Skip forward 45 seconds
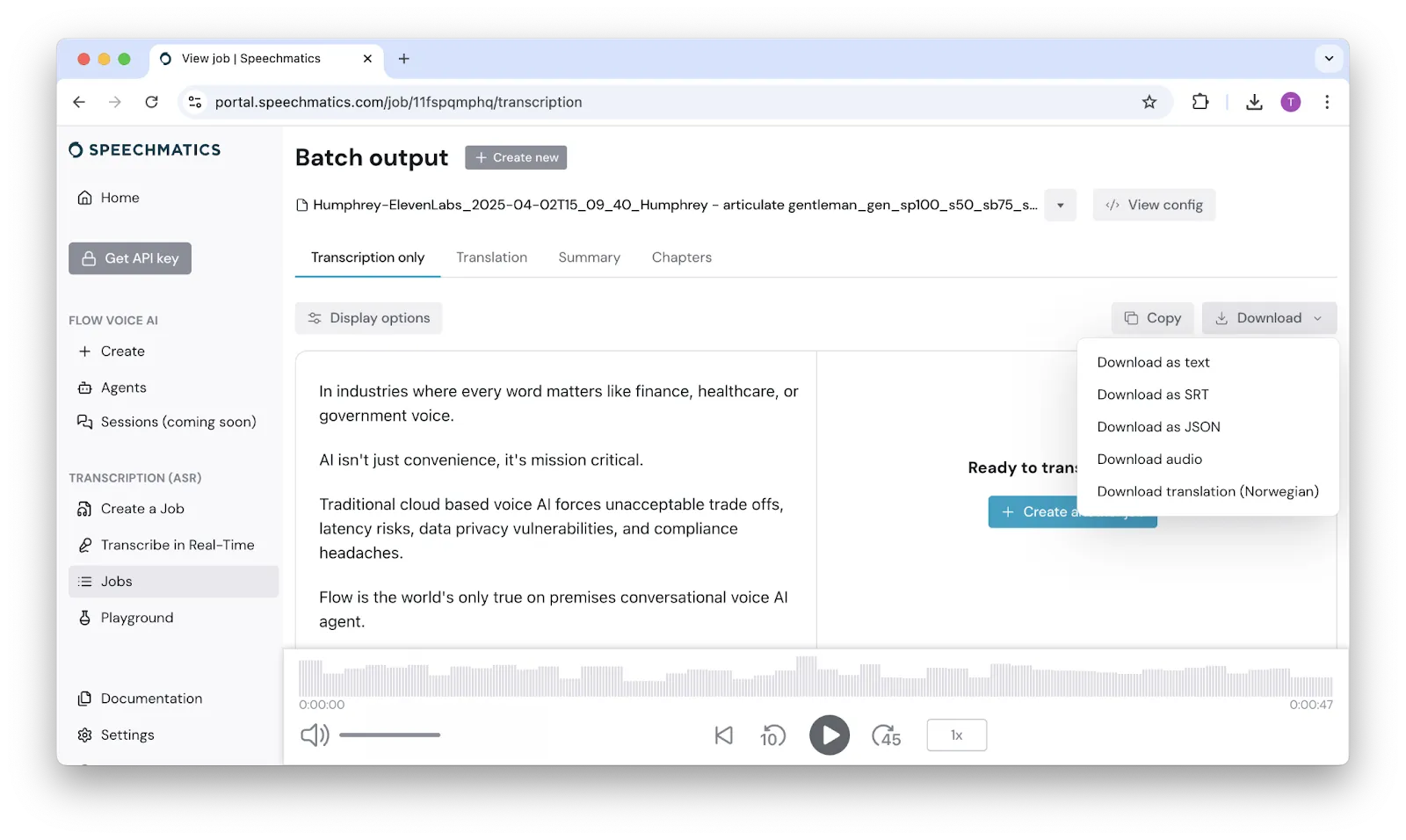 [x=886, y=735]
